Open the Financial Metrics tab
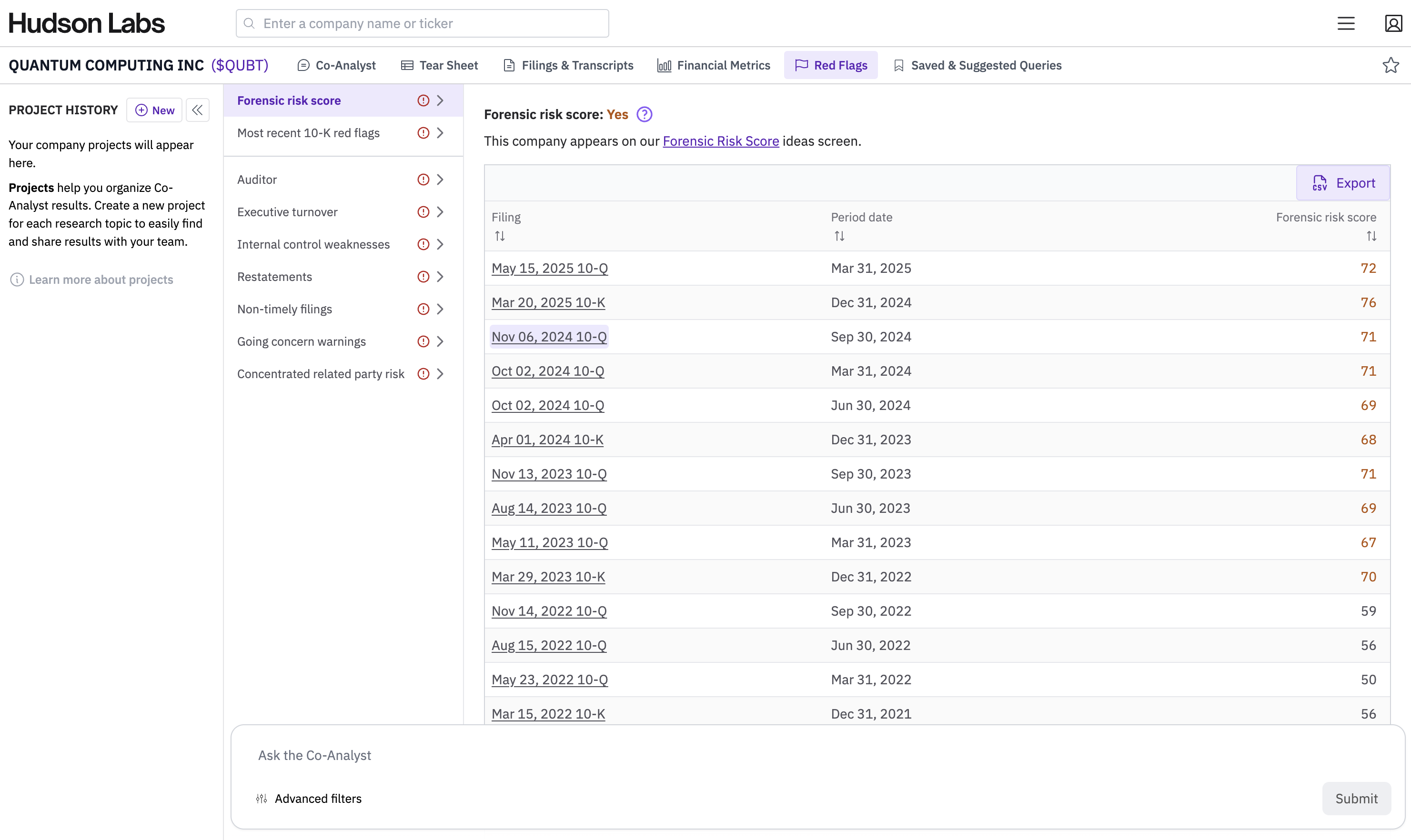1411x840 pixels. [x=714, y=65]
